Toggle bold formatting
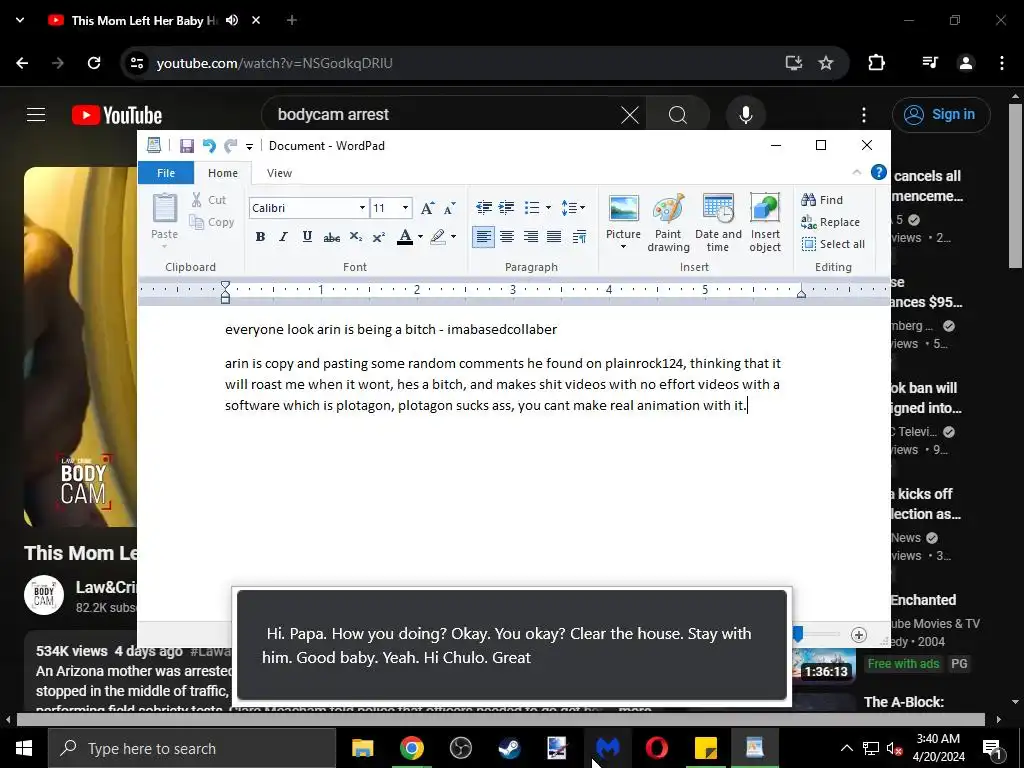1024x768 pixels. [x=260, y=236]
